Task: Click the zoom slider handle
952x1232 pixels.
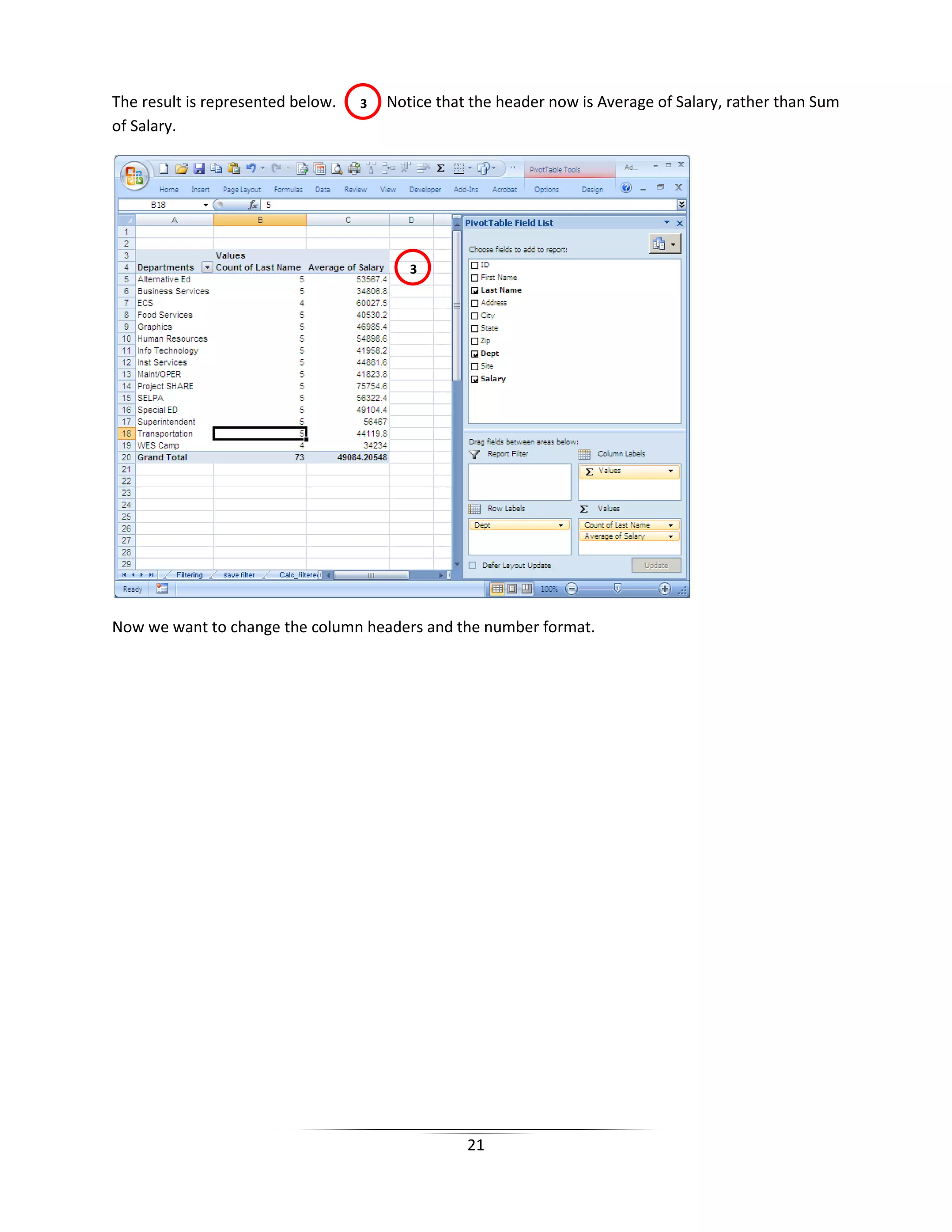Action: 618,589
